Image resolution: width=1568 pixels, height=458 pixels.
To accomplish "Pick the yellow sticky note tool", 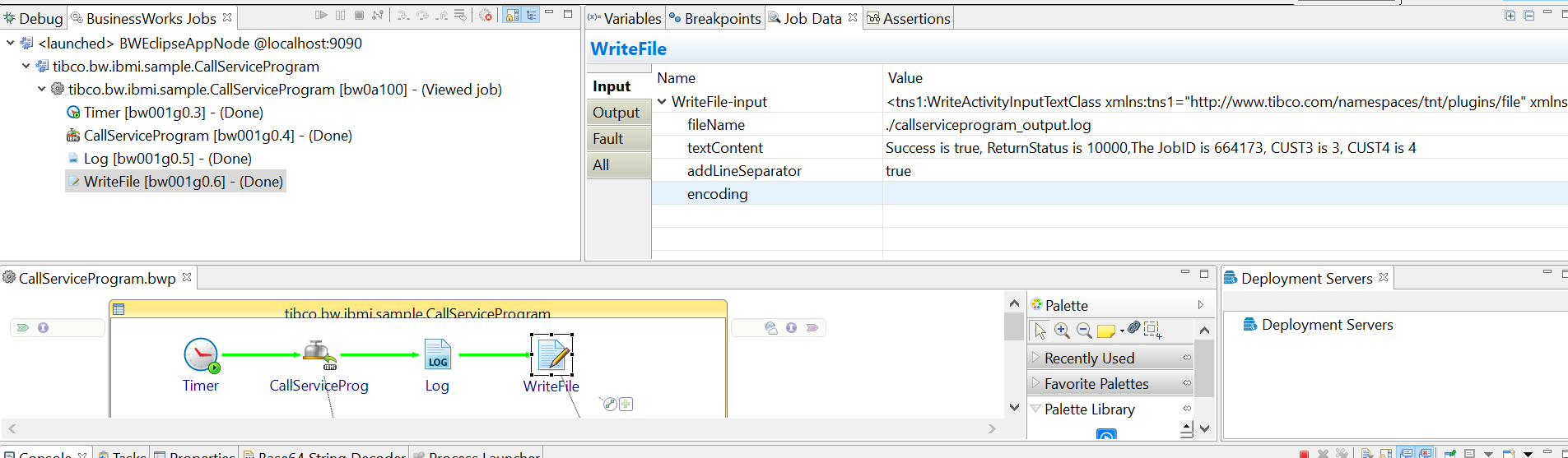I will [1106, 331].
